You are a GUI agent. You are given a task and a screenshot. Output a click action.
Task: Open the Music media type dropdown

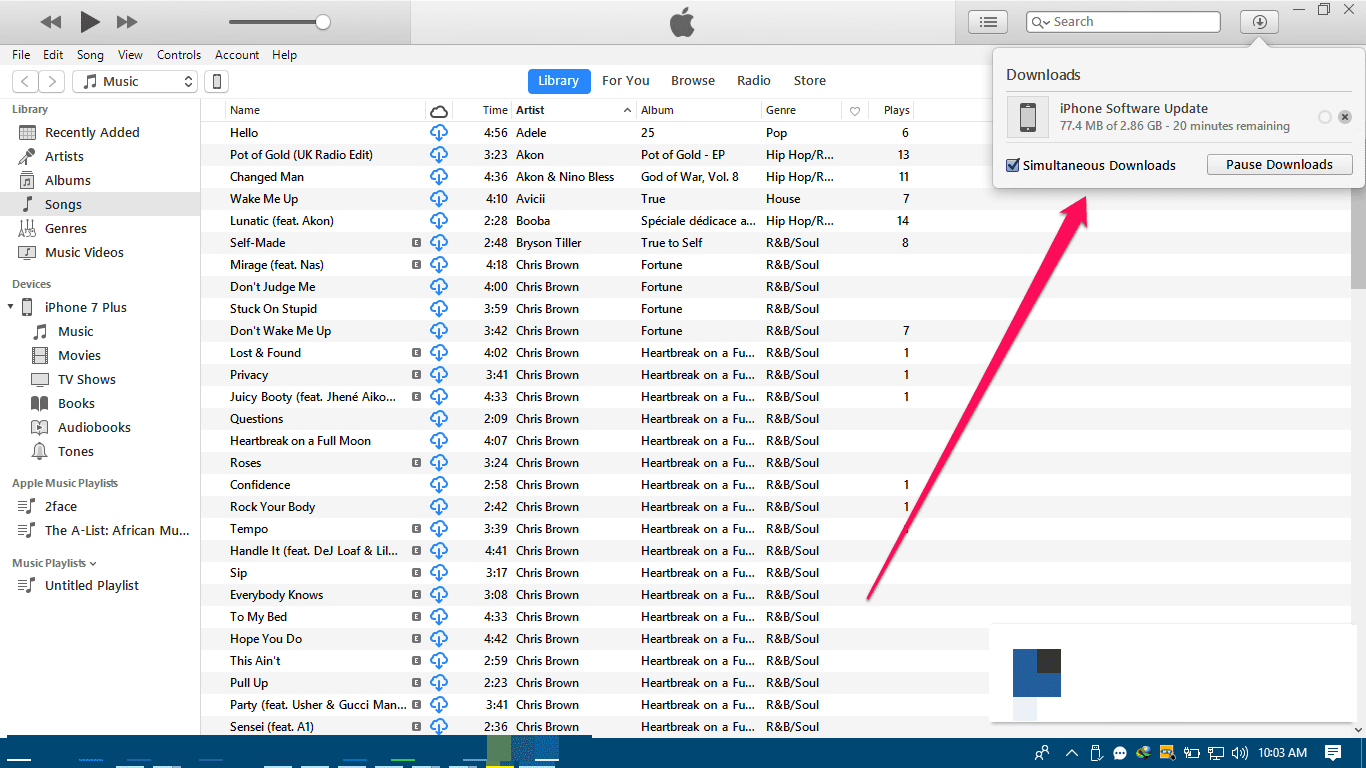135,82
